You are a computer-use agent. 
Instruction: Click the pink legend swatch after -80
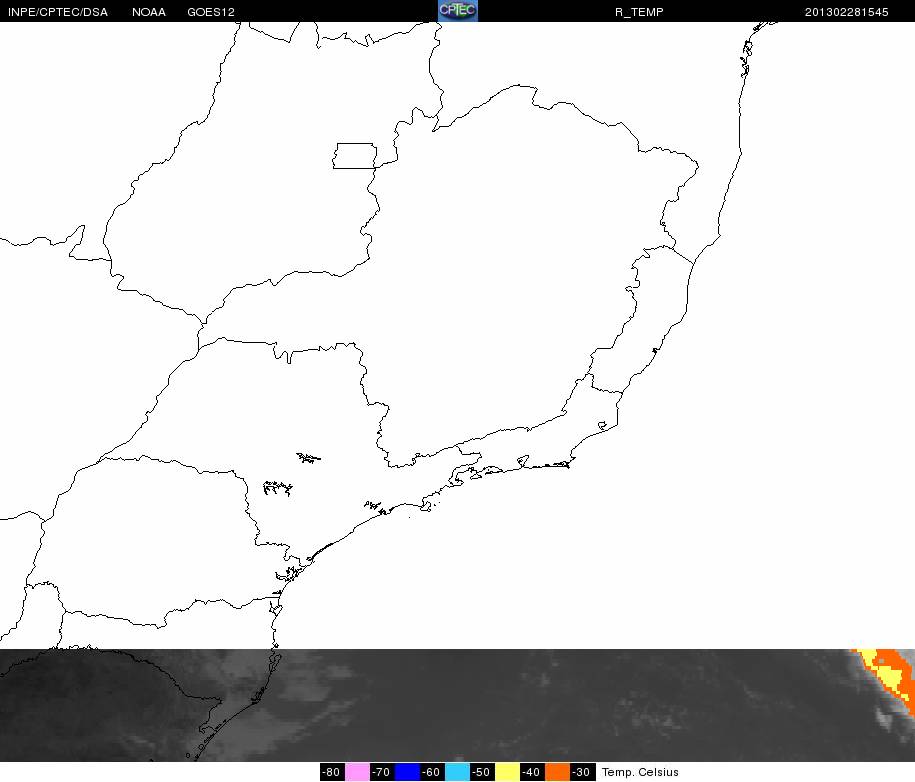click(357, 772)
